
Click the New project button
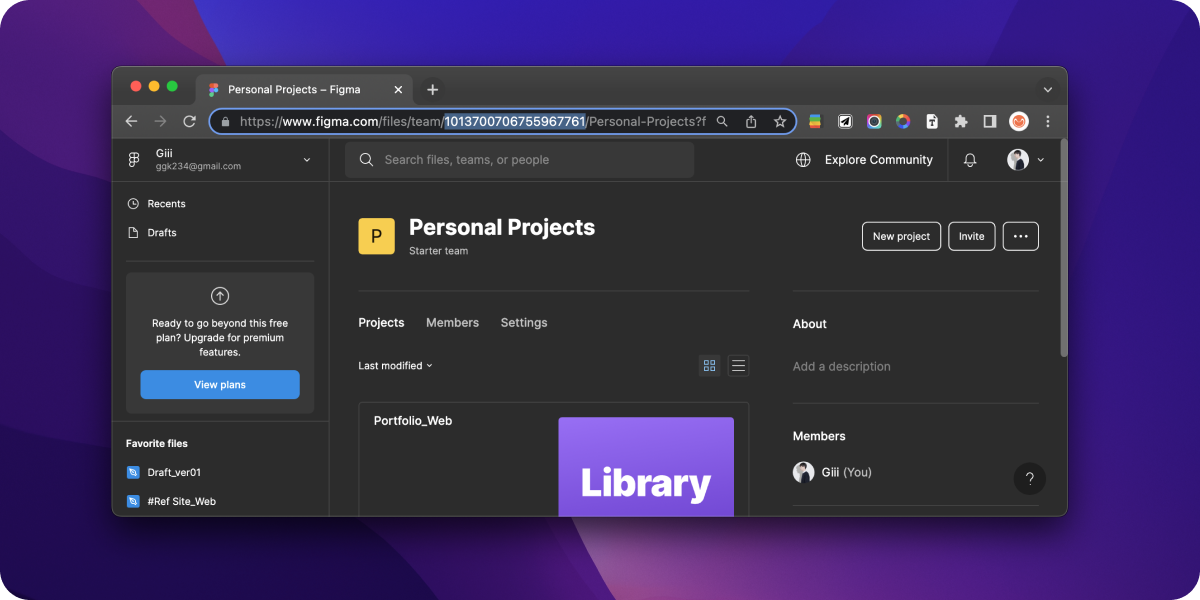click(x=901, y=236)
